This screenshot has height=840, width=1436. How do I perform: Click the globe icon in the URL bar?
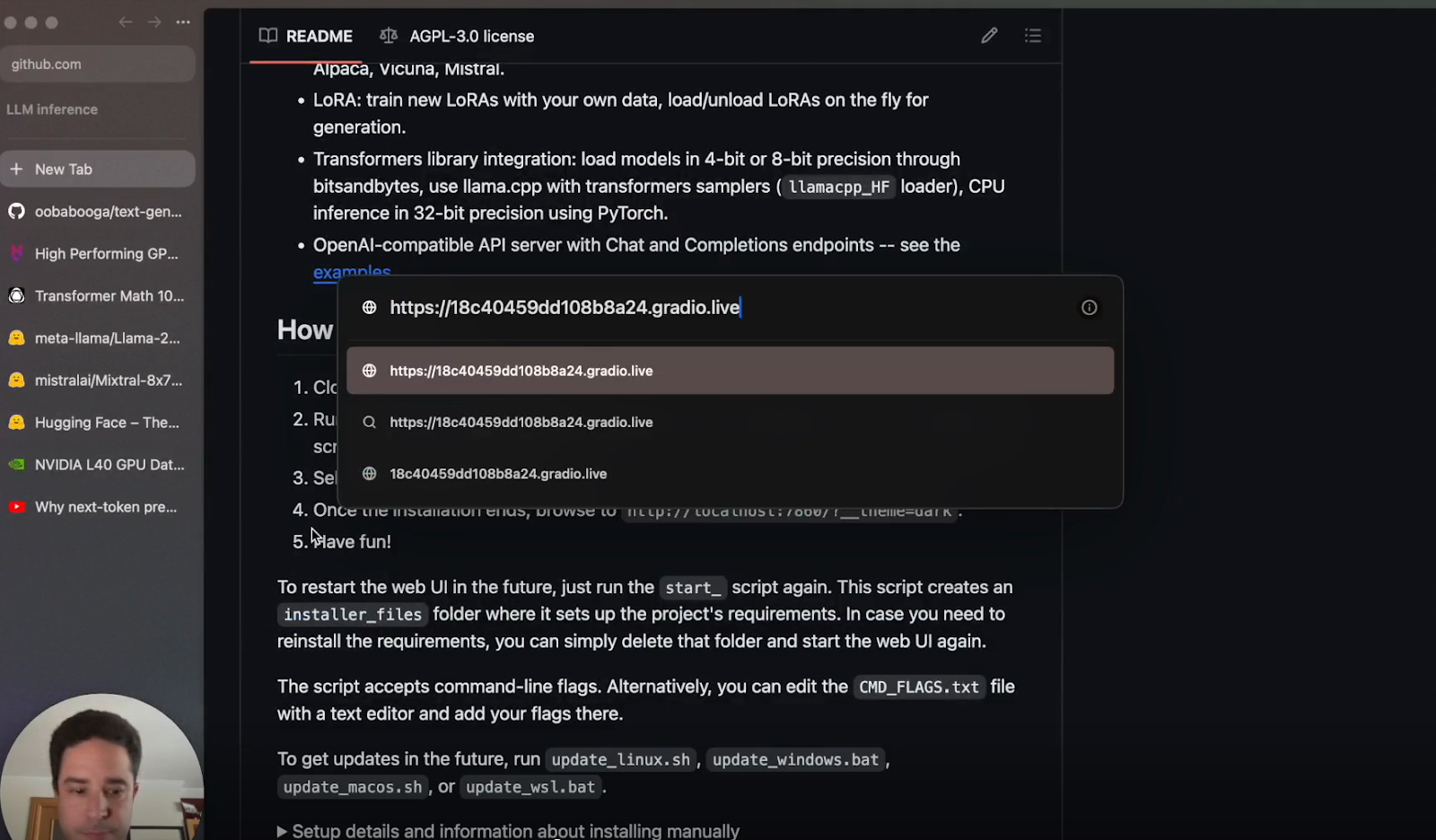[369, 308]
